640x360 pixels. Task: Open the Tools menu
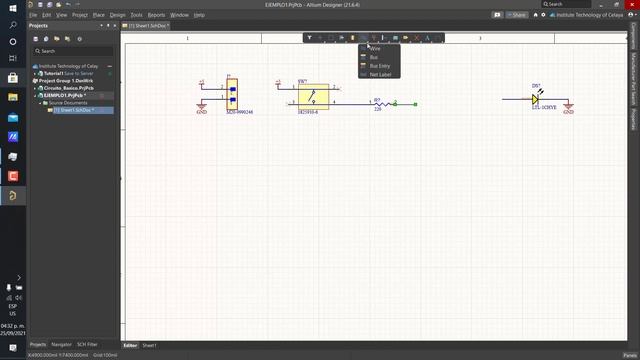coord(136,15)
